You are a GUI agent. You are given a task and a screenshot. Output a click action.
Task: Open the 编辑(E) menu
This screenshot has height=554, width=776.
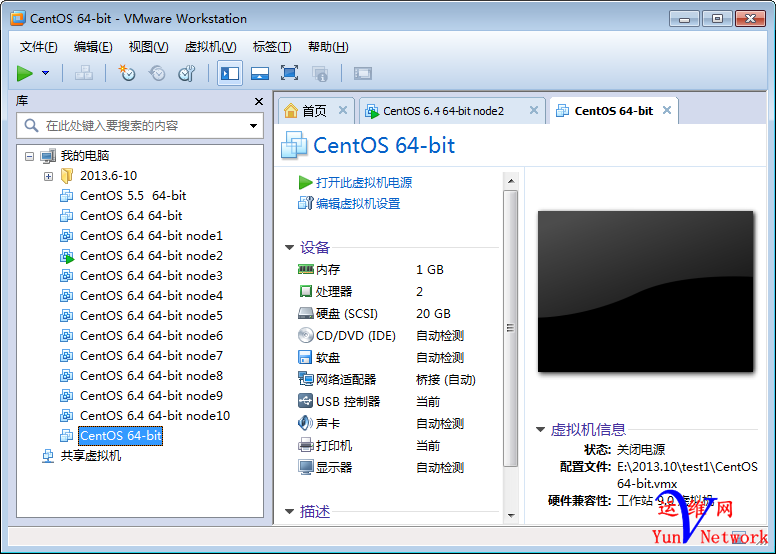tap(93, 47)
